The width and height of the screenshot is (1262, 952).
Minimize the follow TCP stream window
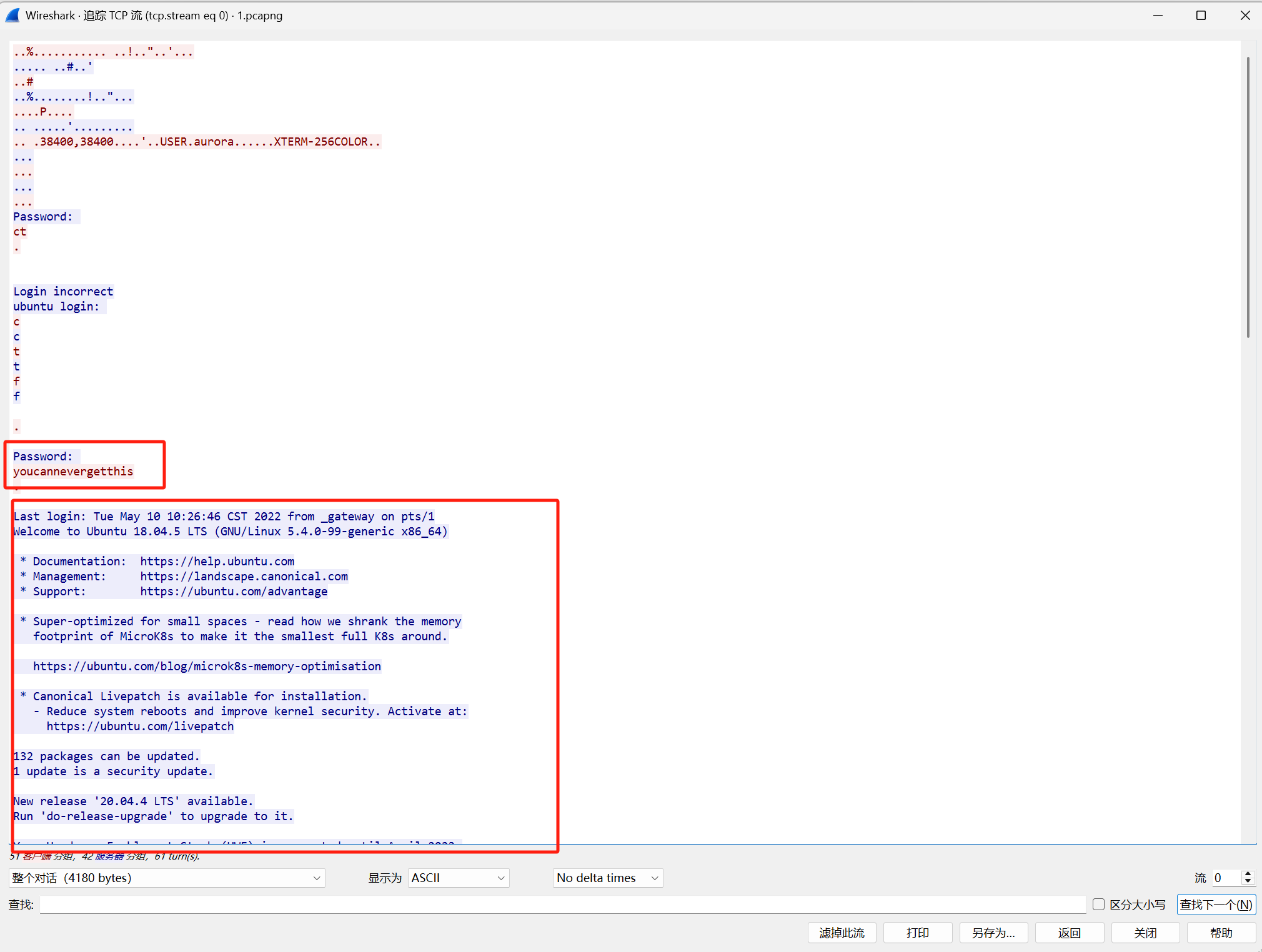[x=1158, y=16]
